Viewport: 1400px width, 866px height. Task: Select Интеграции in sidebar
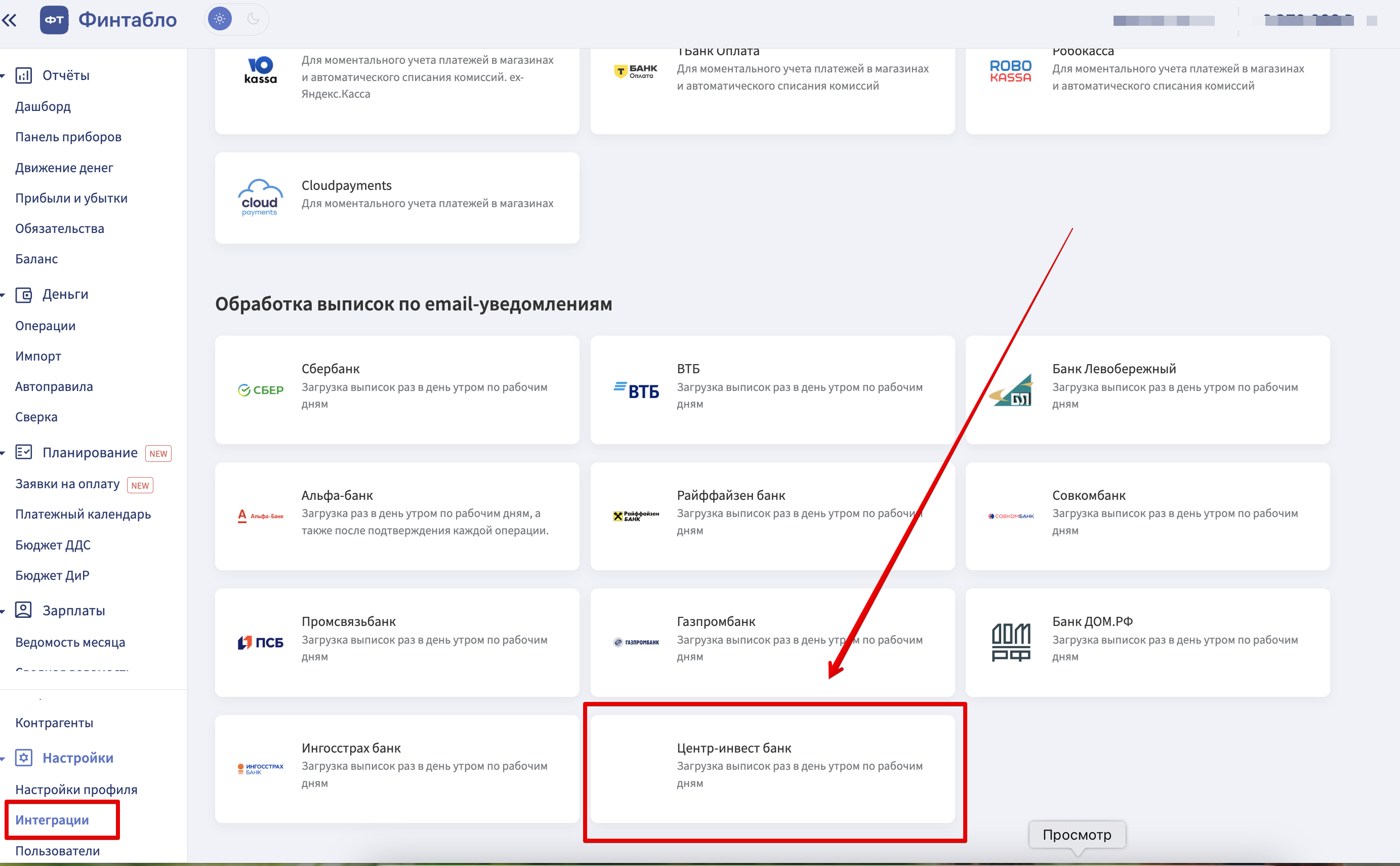tap(52, 820)
